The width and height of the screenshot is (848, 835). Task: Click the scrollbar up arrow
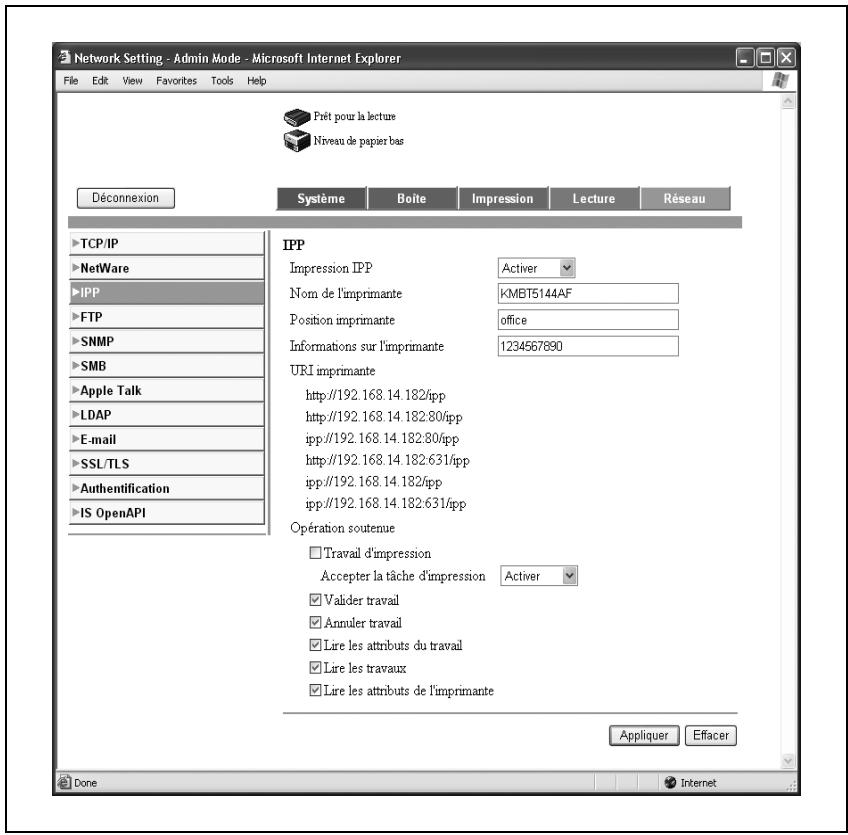pos(788,101)
